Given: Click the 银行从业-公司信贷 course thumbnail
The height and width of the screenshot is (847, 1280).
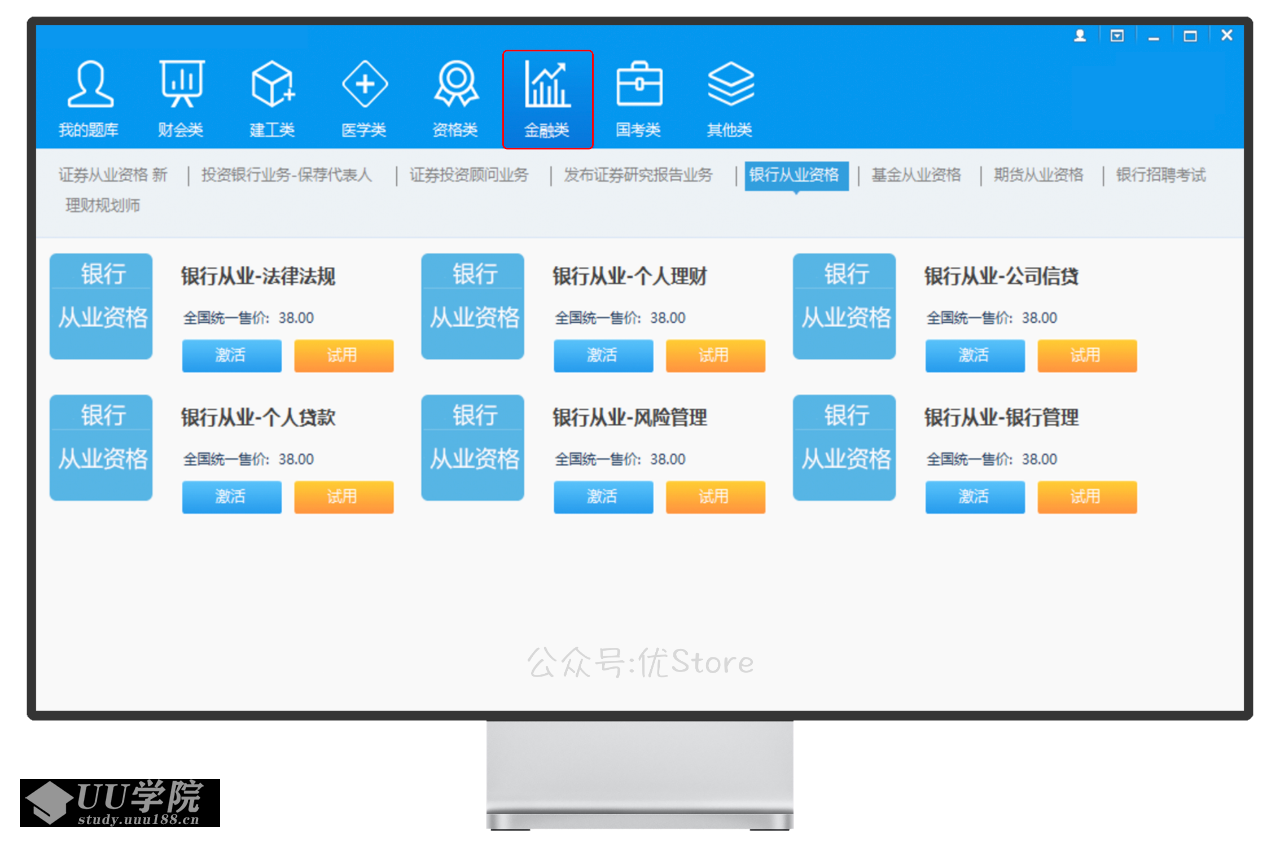Looking at the screenshot, I should 845,306.
